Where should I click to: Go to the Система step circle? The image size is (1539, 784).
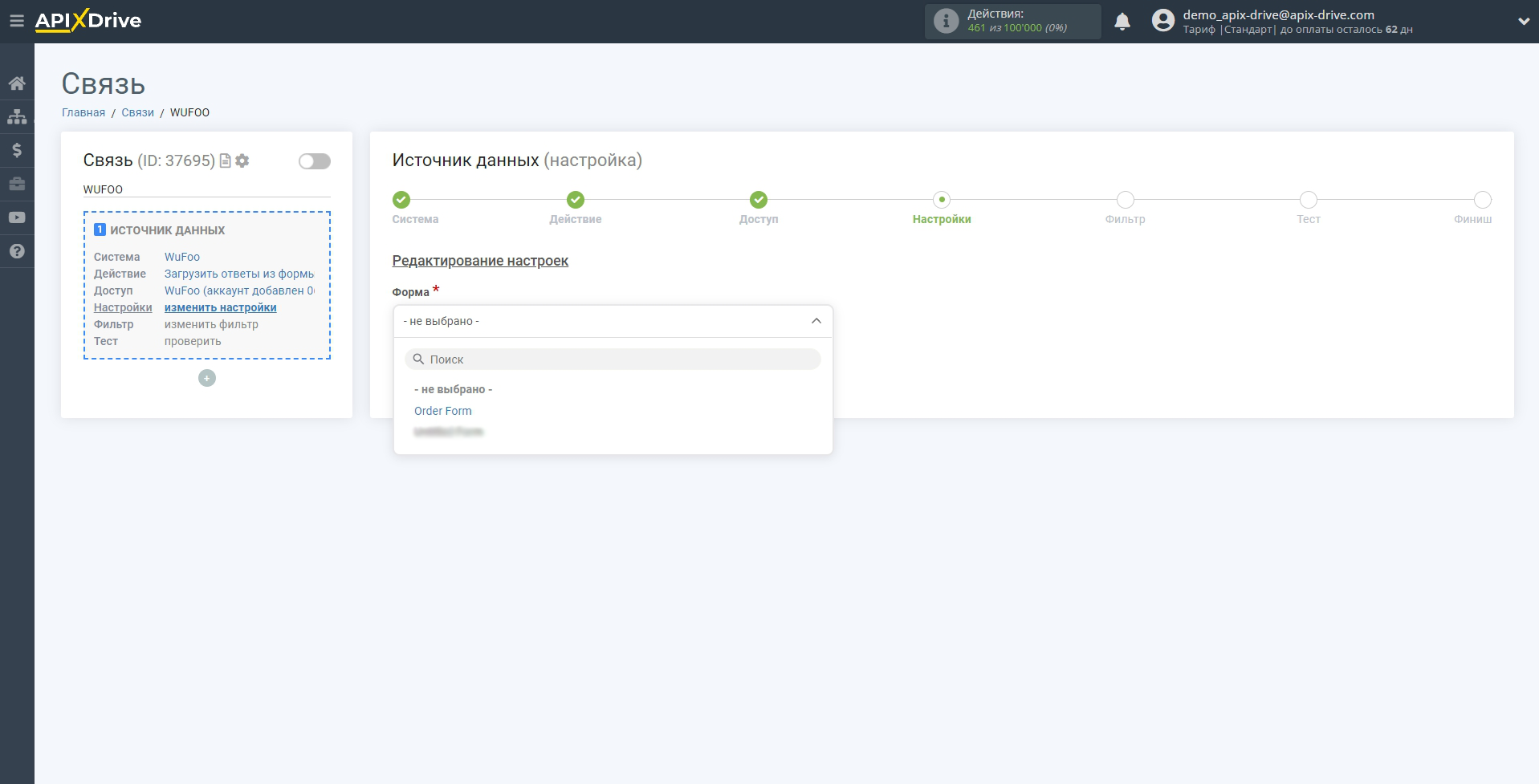401,200
